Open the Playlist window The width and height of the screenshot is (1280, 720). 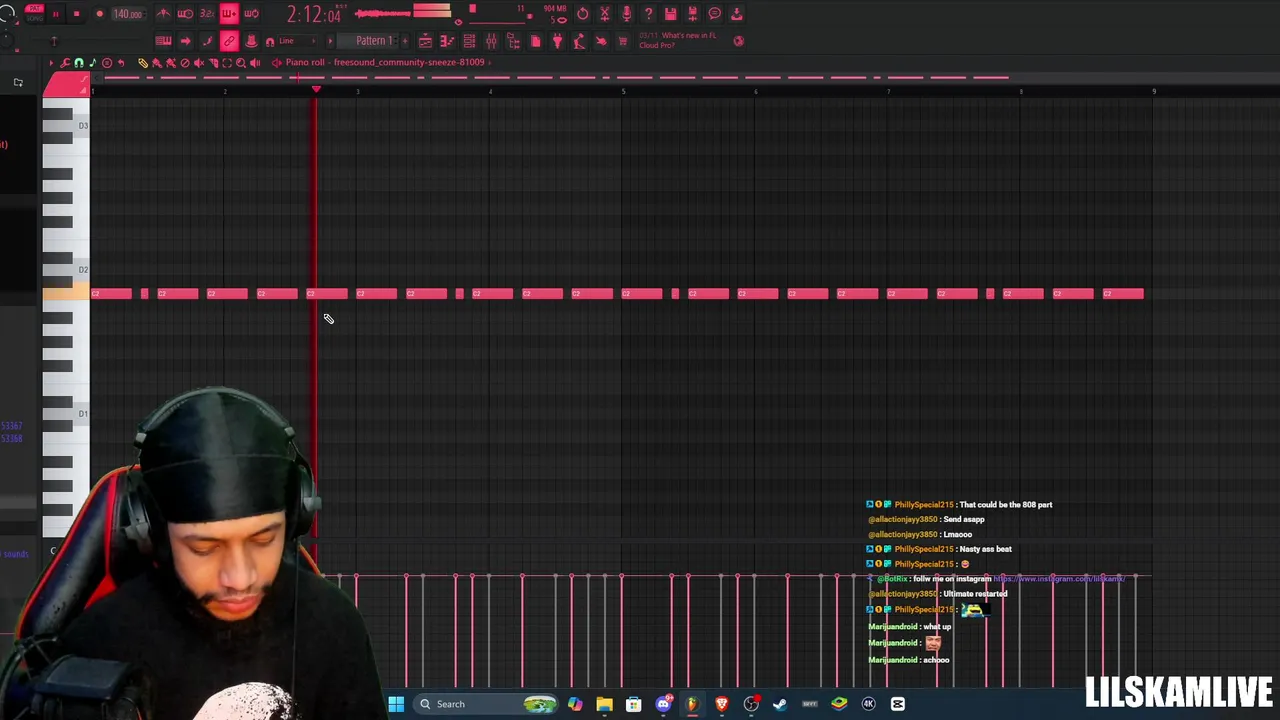(x=425, y=41)
